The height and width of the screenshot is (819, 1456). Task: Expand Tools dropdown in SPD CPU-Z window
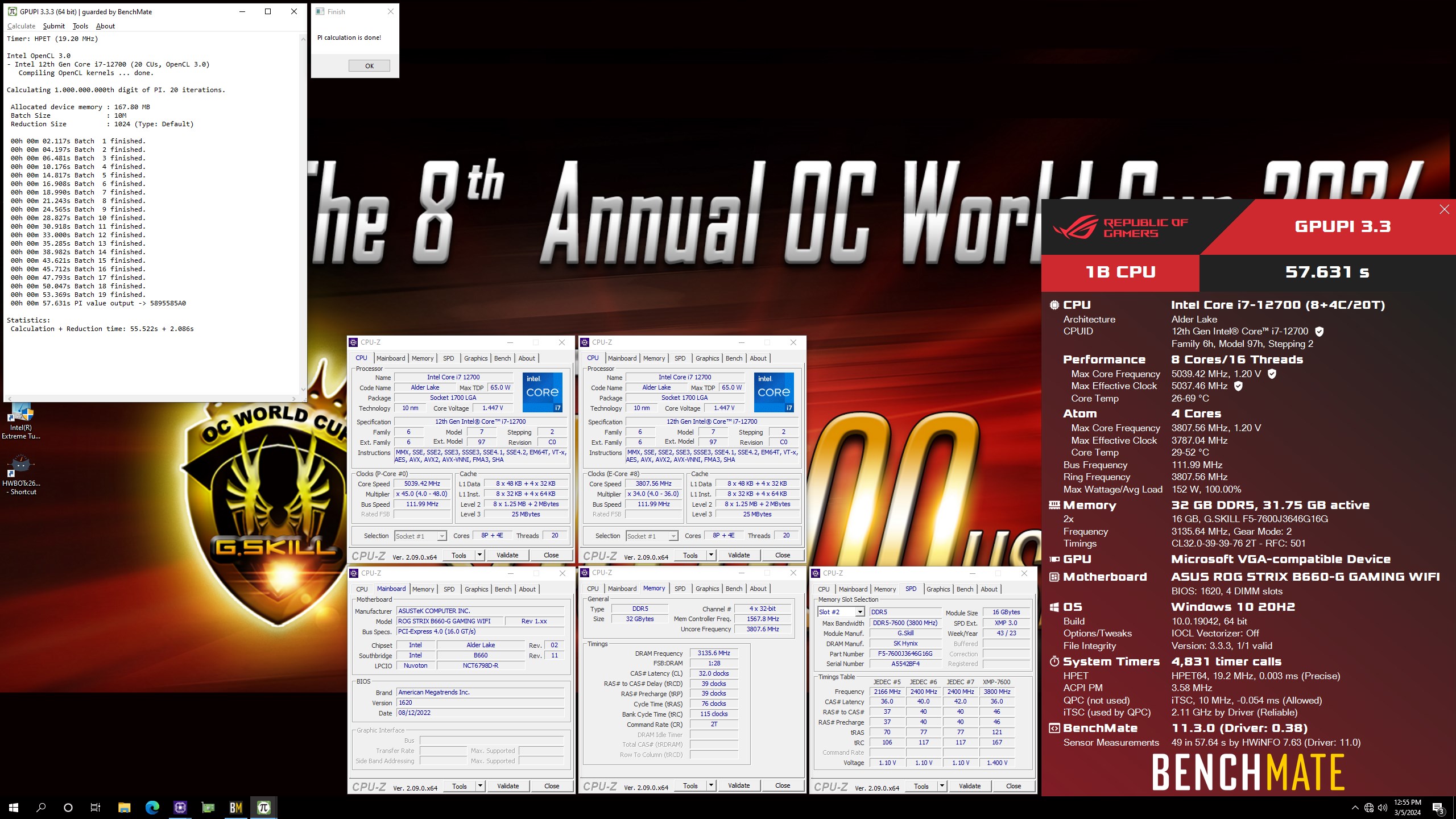tap(942, 785)
